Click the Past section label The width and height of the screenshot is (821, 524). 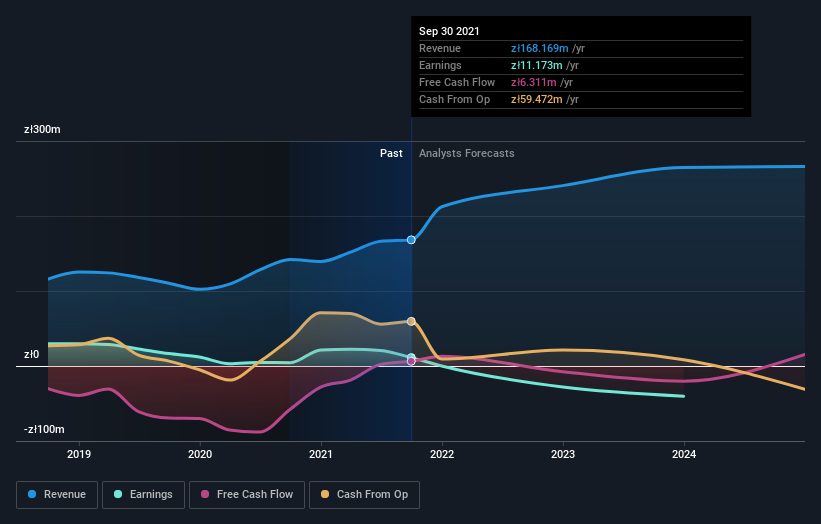click(x=391, y=153)
